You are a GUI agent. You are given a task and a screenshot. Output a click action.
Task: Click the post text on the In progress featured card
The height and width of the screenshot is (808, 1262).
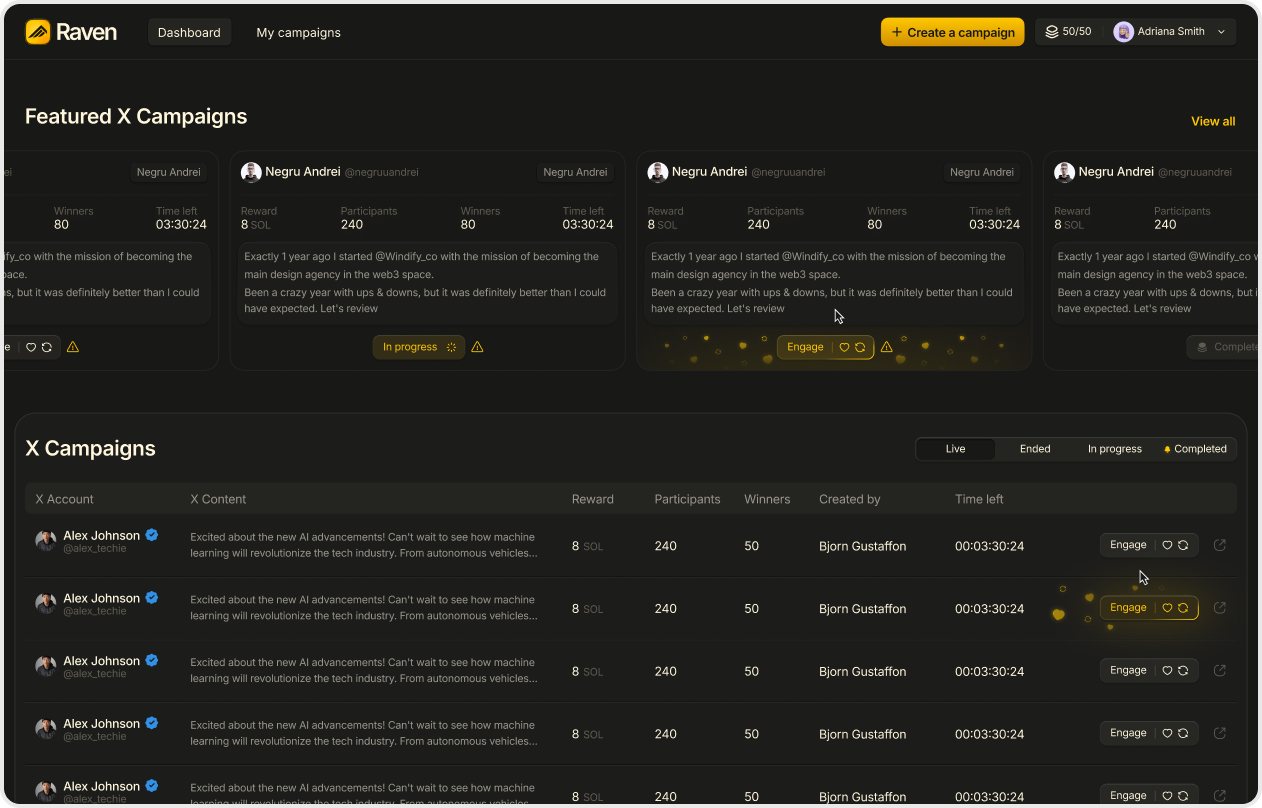[427, 283]
